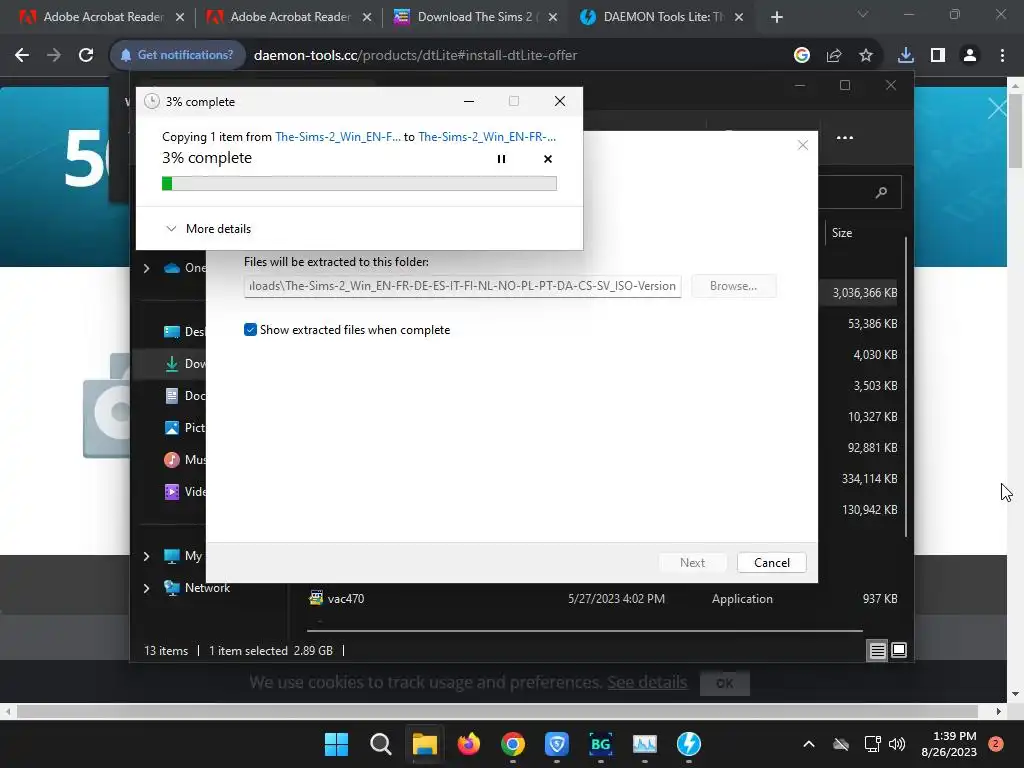The width and height of the screenshot is (1024, 768).
Task: Open the Downloads folder icon in sidebar
Action: pos(172,364)
